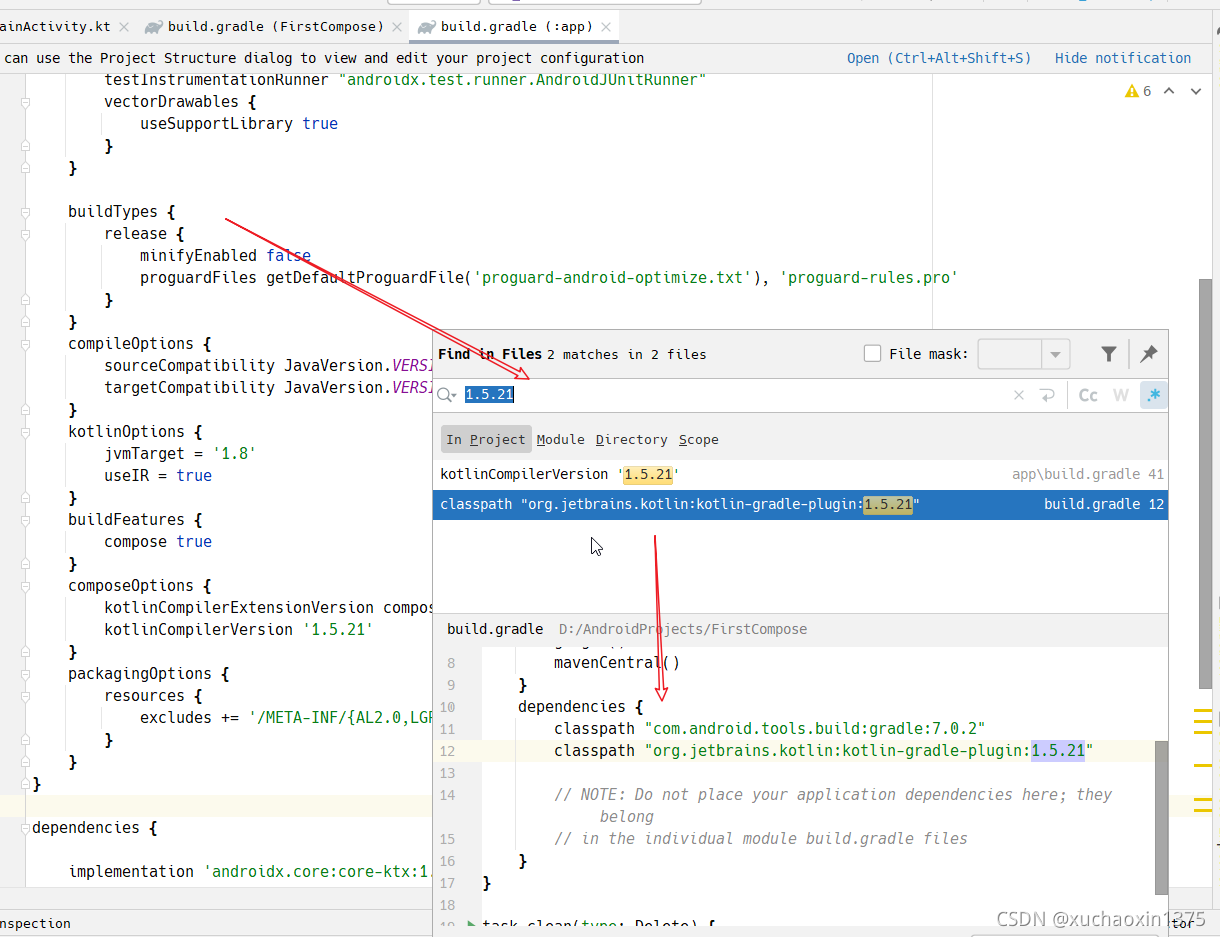Select the In Project scope tab
Viewport: 1220px width, 937px height.
(x=486, y=439)
